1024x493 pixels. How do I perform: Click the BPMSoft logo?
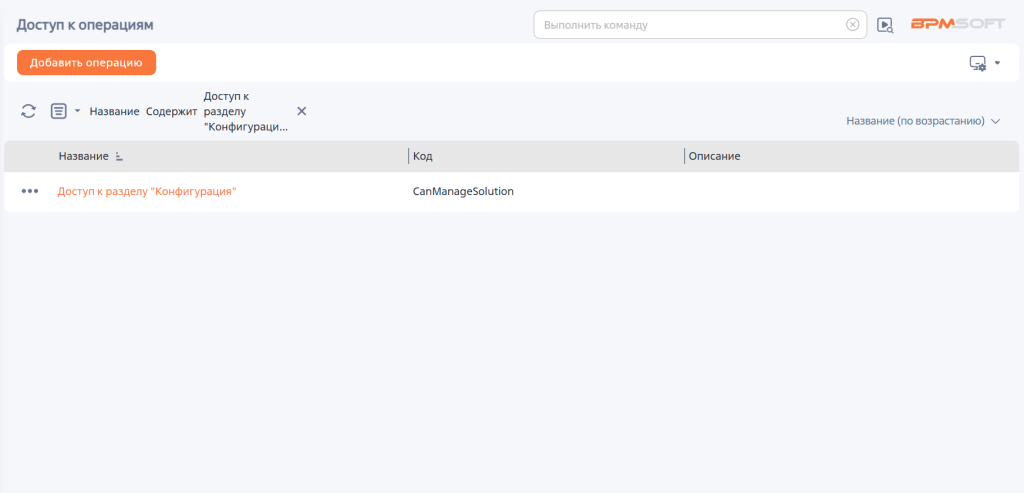click(x=957, y=24)
